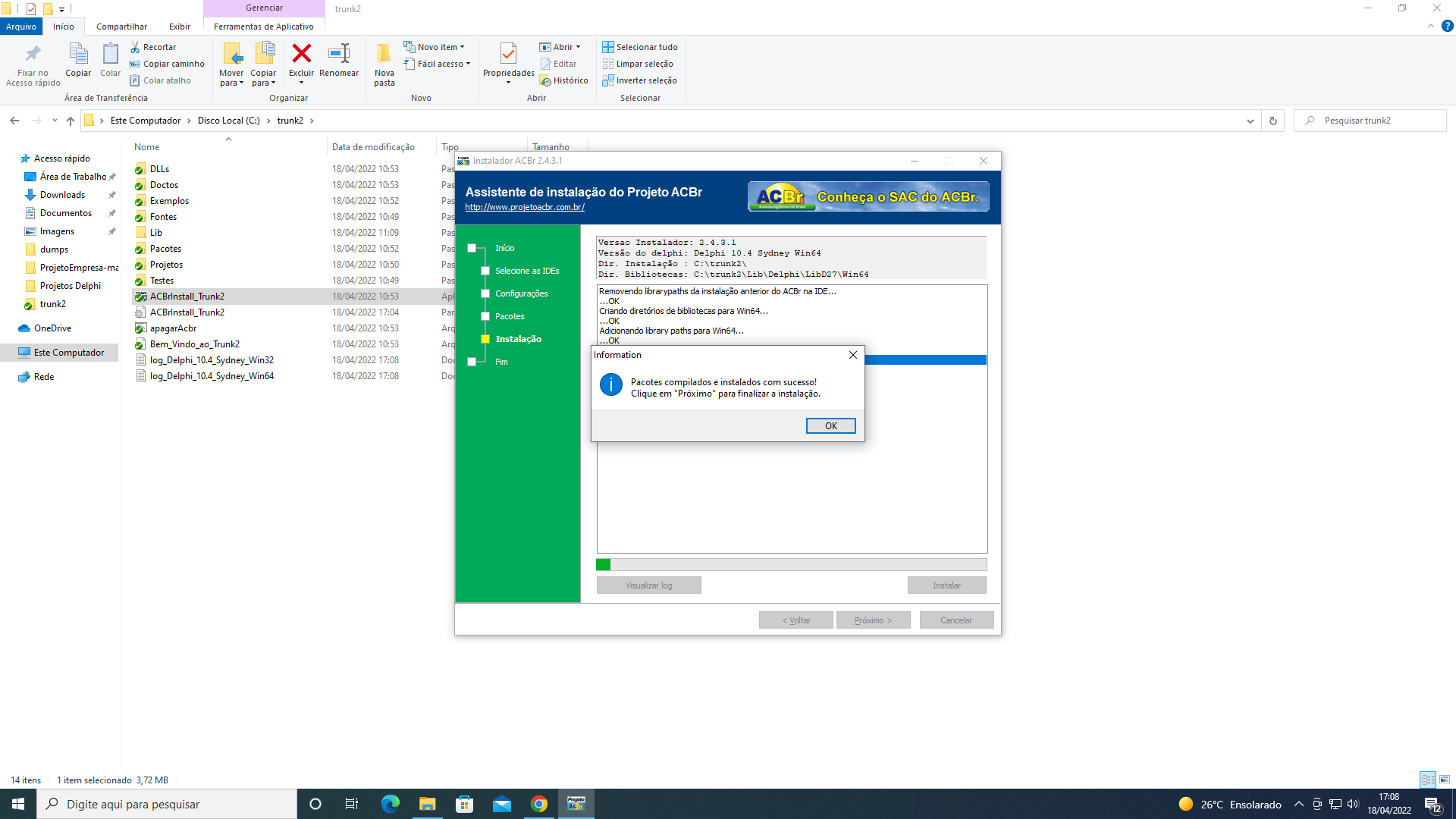This screenshot has width=1456, height=819.
Task: Click the Cancelar button in installer
Action: [x=956, y=620]
